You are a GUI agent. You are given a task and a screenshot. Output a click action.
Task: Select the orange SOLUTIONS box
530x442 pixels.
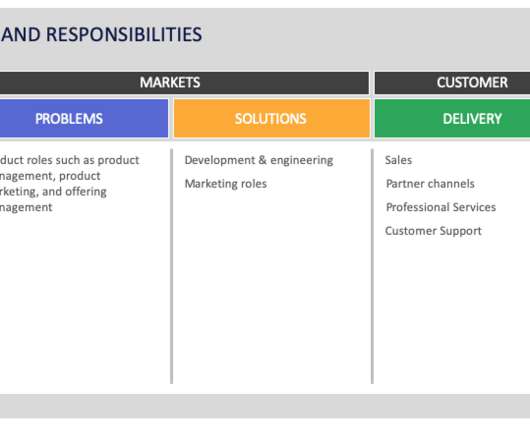click(272, 119)
